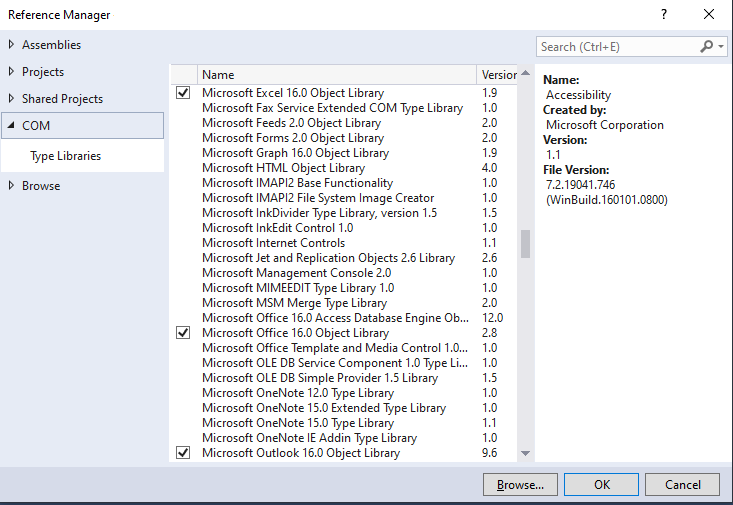
Task: Collapse the COM tree node arrow
Action: pos(12,125)
